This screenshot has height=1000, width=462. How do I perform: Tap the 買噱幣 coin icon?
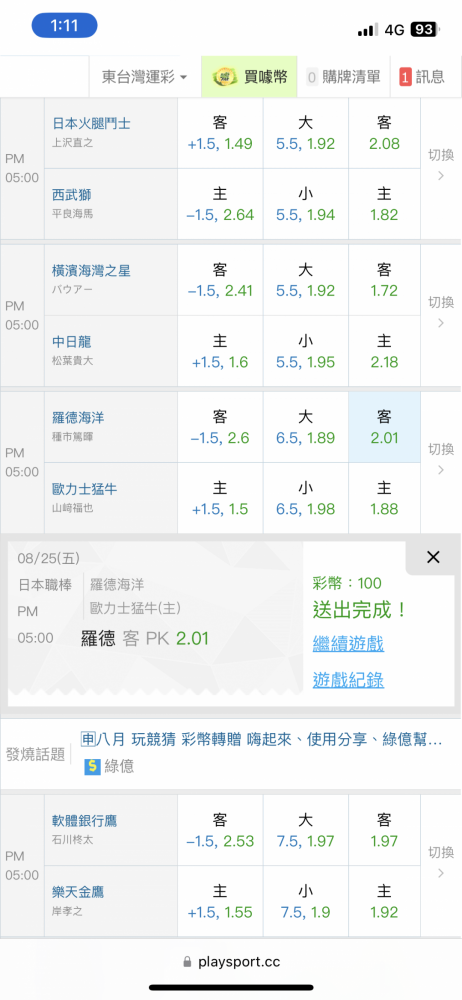225,77
